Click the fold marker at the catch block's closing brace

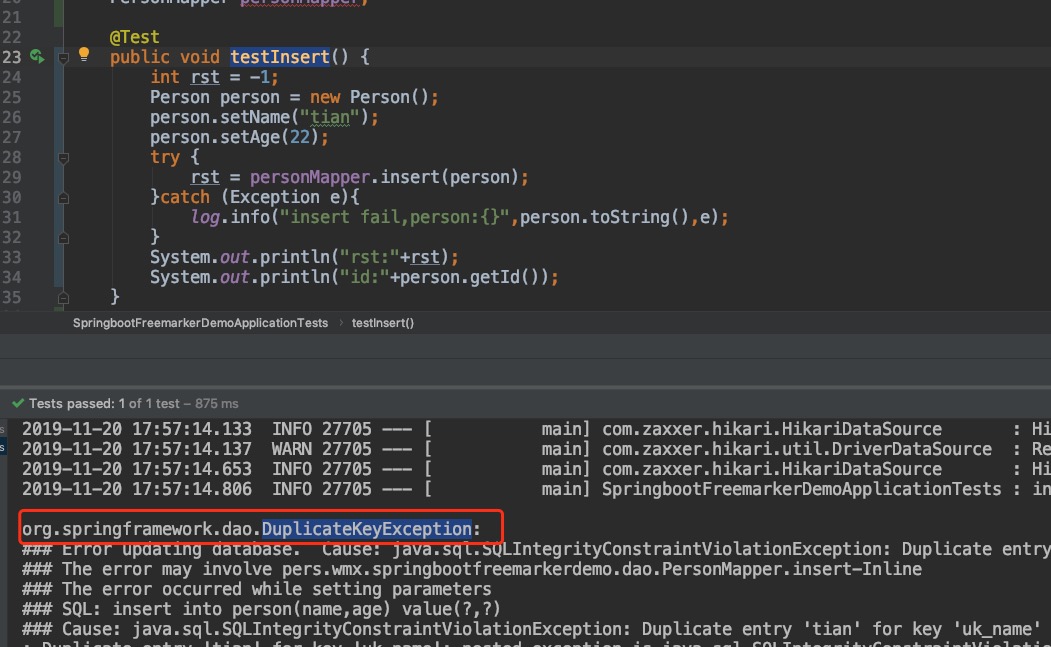63,237
